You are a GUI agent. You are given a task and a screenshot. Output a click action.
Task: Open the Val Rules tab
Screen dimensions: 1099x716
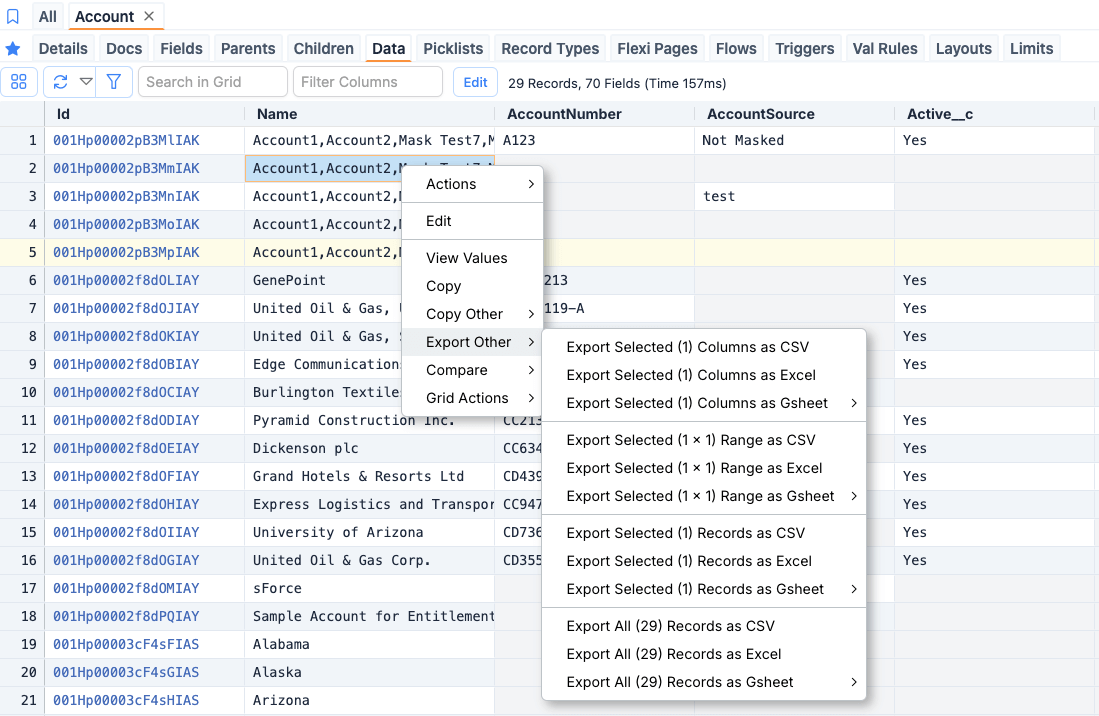[885, 49]
